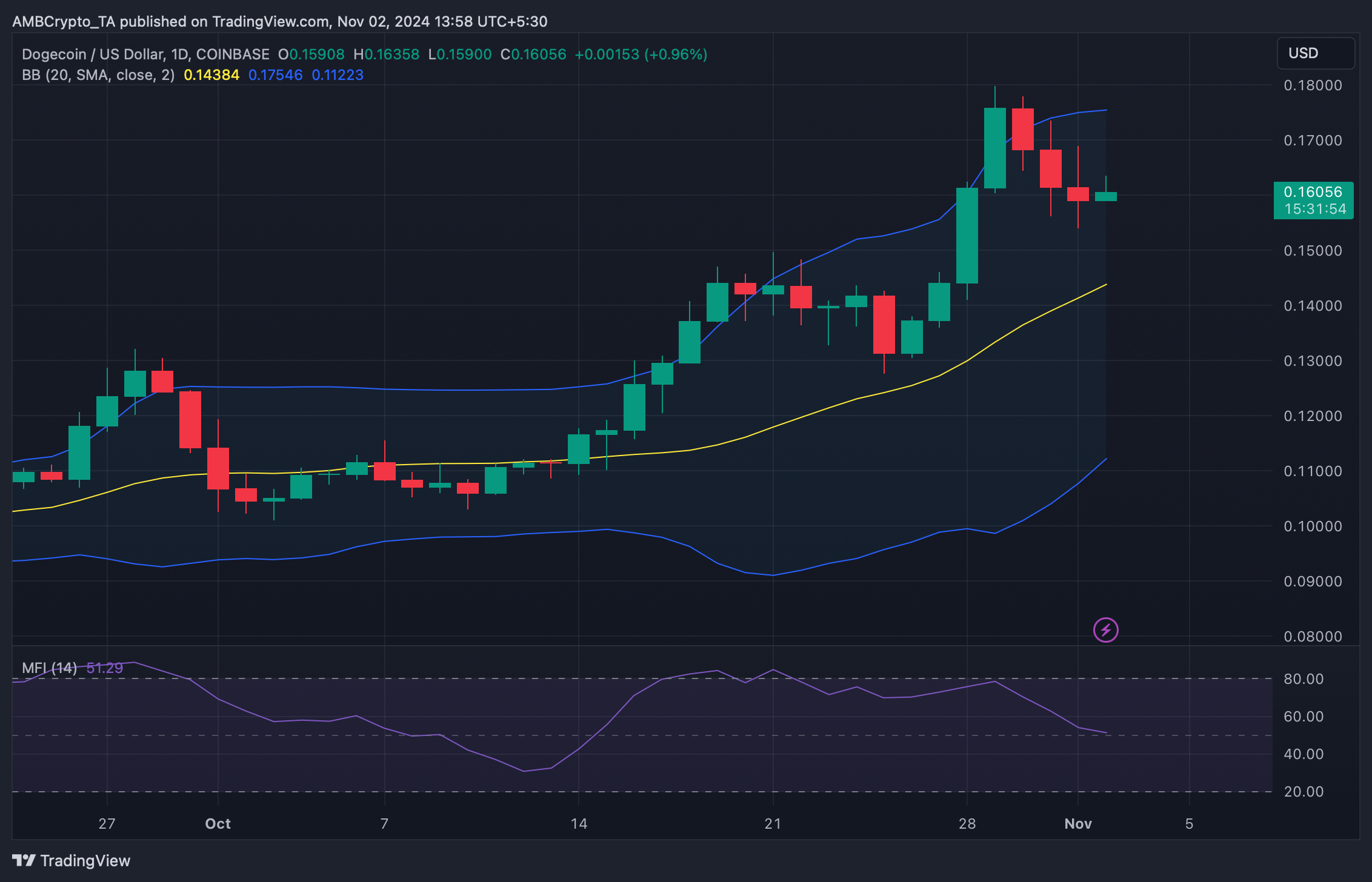
Task: Click the BB (20, SMA, close, 2) indicator label
Action: pos(98,75)
